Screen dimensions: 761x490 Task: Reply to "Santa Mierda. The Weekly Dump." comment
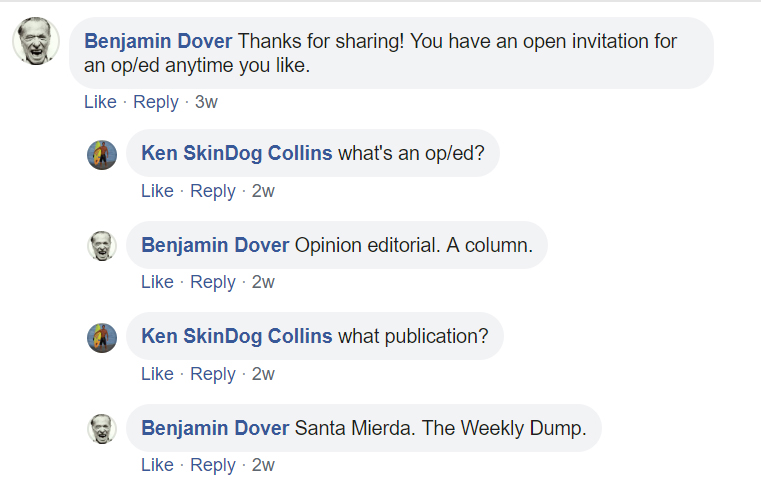(x=212, y=465)
